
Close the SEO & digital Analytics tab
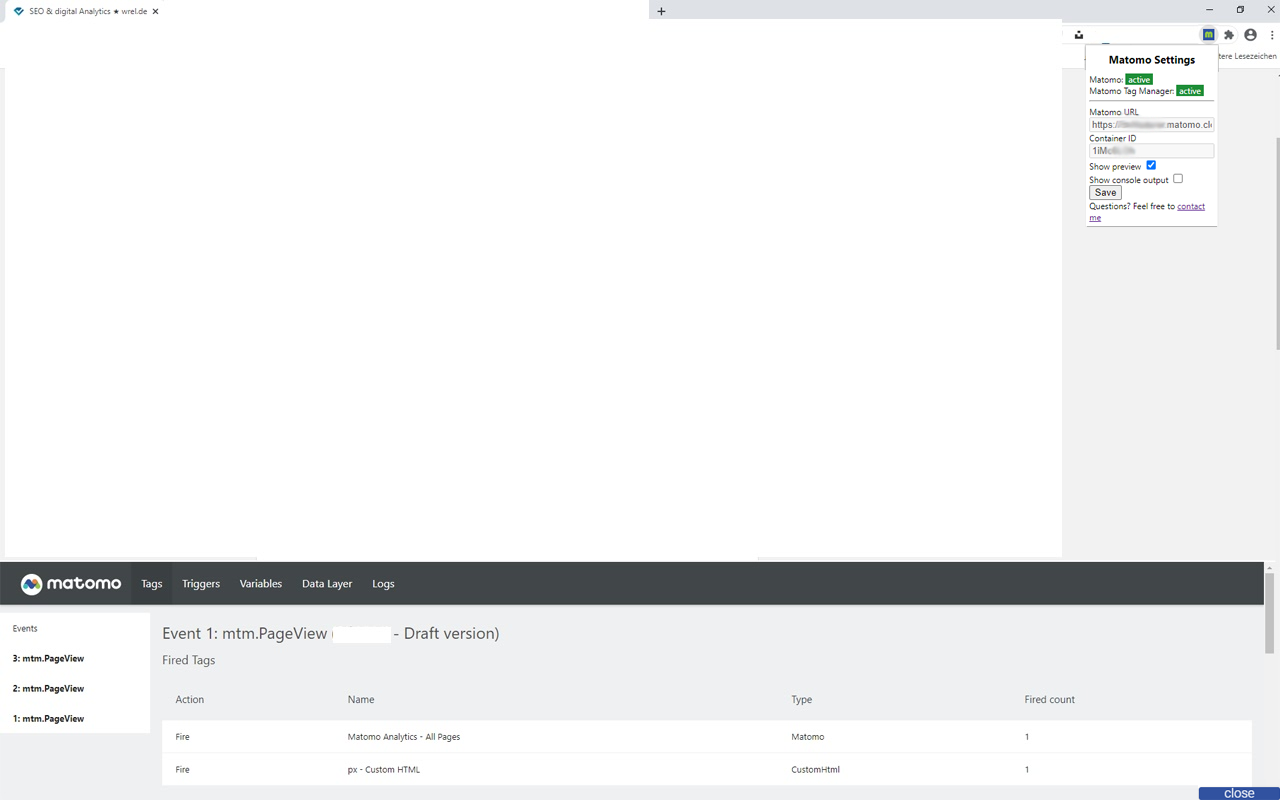pyautogui.click(x=155, y=11)
